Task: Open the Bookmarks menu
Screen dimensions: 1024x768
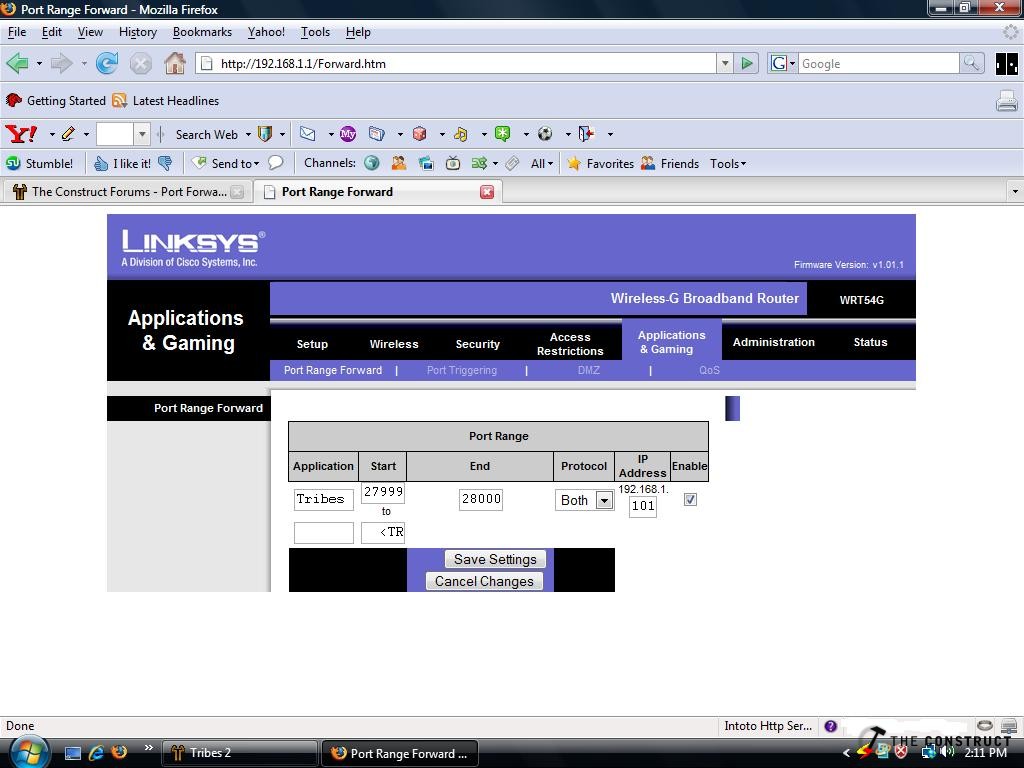Action: pyautogui.click(x=202, y=32)
